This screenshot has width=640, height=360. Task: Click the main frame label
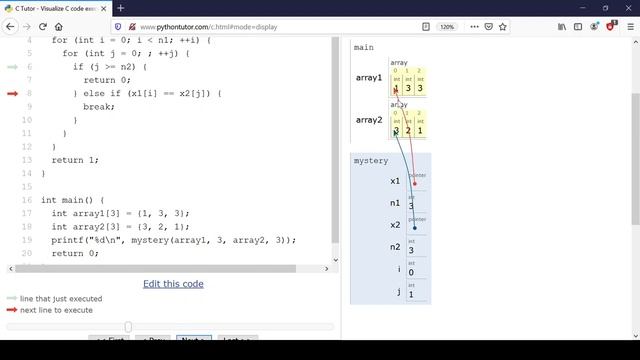coord(364,47)
